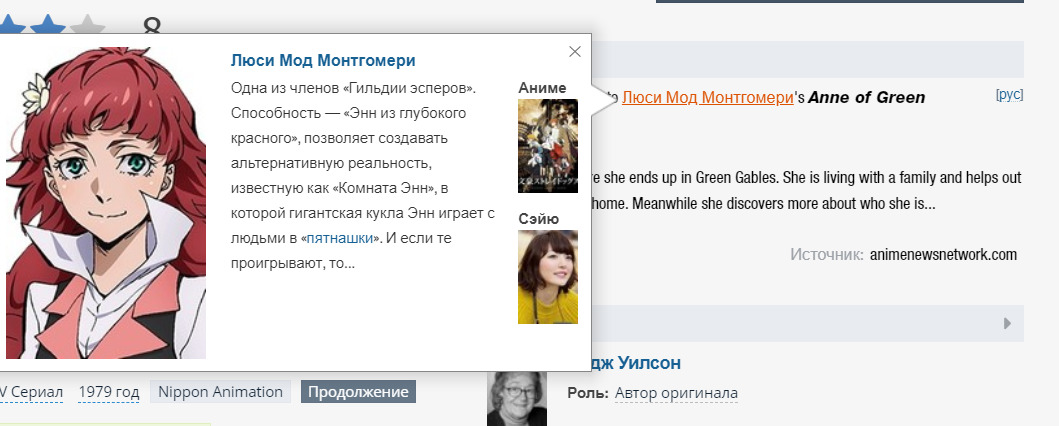
Task: Open the animenewsnetwork.com source link
Action: (x=943, y=255)
